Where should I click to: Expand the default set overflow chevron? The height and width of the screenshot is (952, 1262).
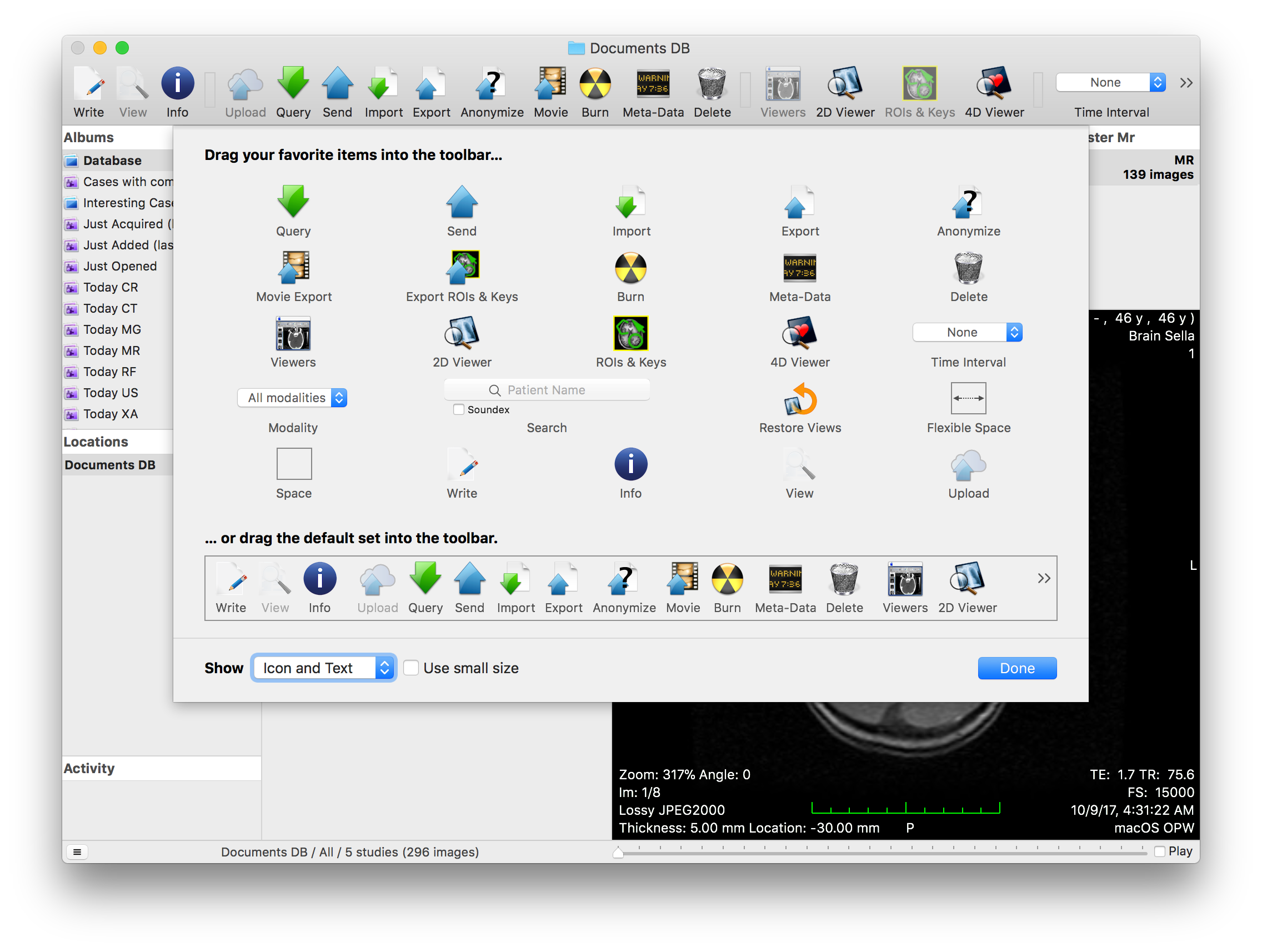[1044, 578]
